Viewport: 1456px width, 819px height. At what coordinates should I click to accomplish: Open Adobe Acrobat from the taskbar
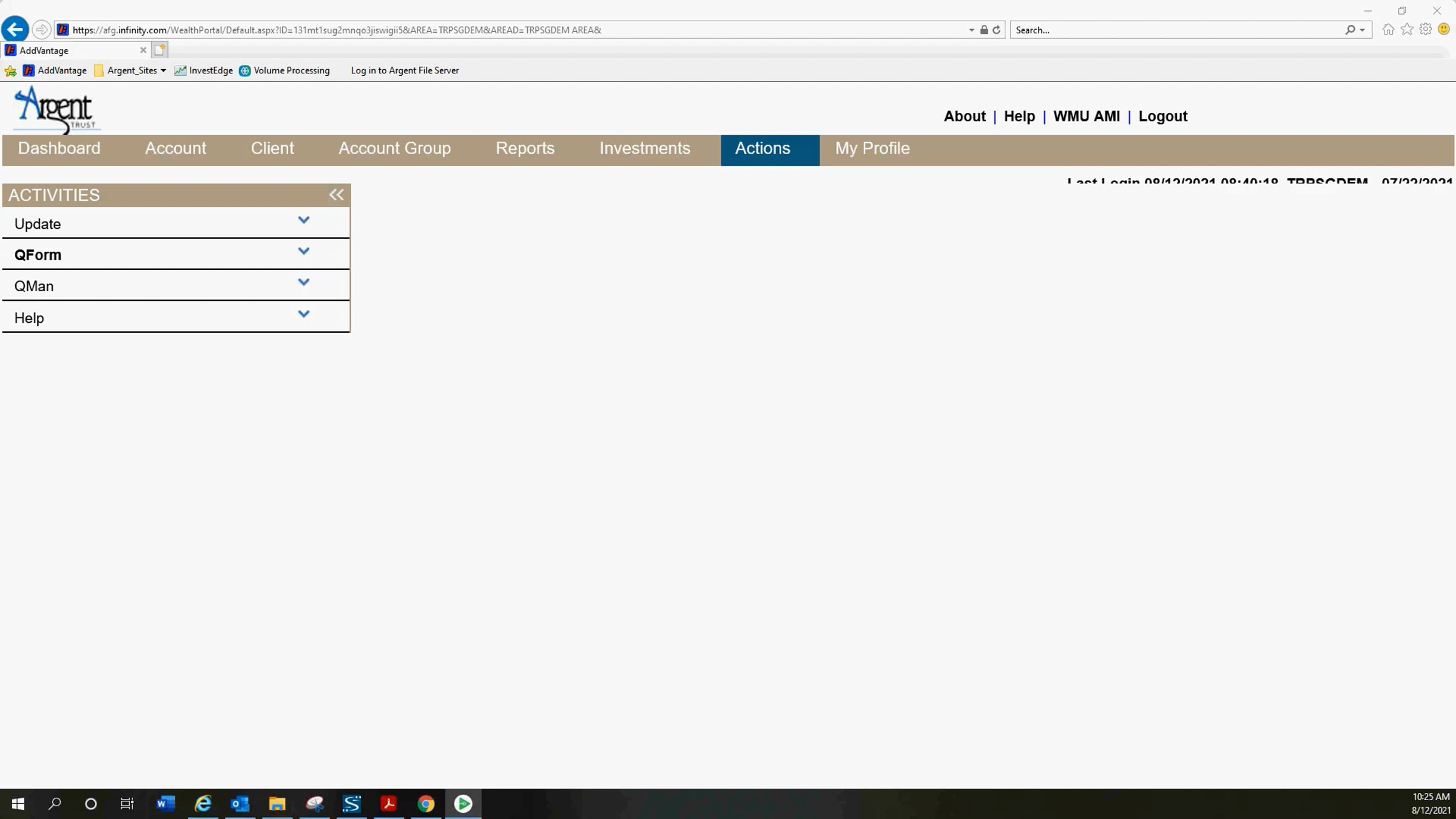coord(389,804)
